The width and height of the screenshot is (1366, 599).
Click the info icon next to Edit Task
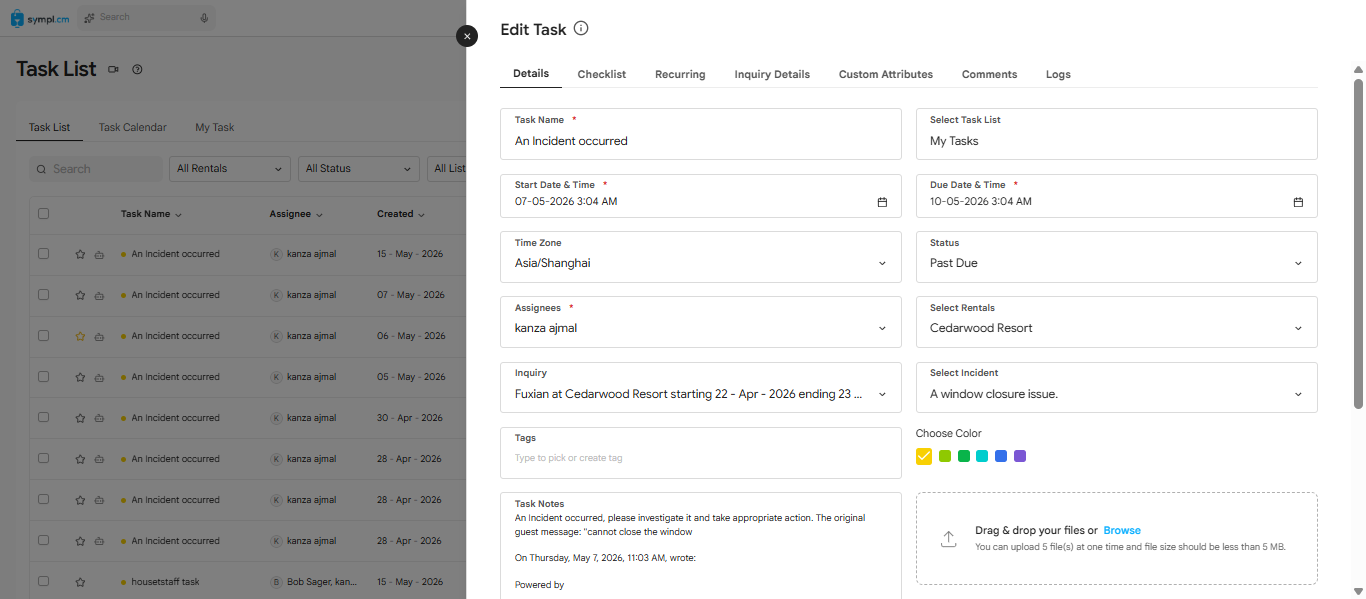[x=581, y=28]
